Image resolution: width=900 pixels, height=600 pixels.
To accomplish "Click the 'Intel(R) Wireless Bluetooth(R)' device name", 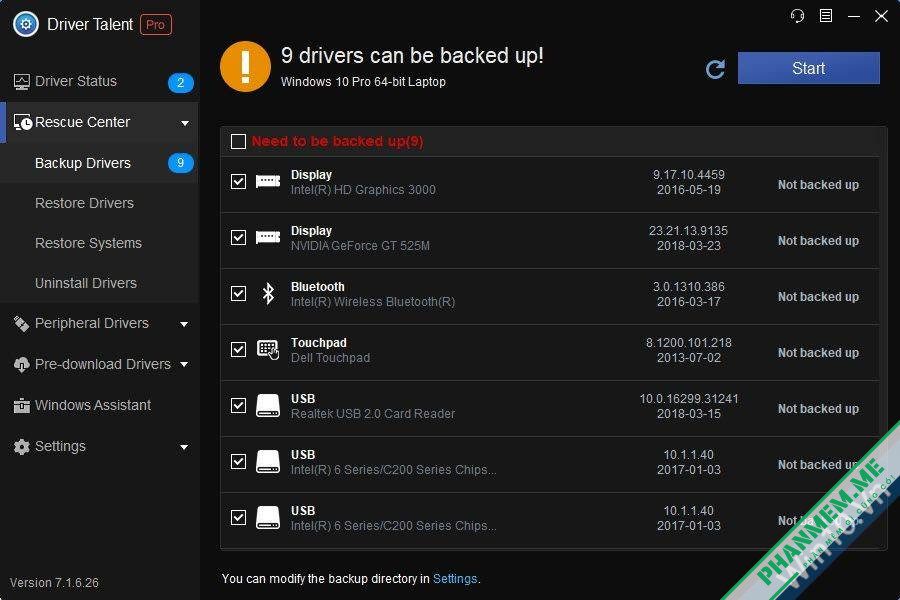I will click(x=373, y=302).
